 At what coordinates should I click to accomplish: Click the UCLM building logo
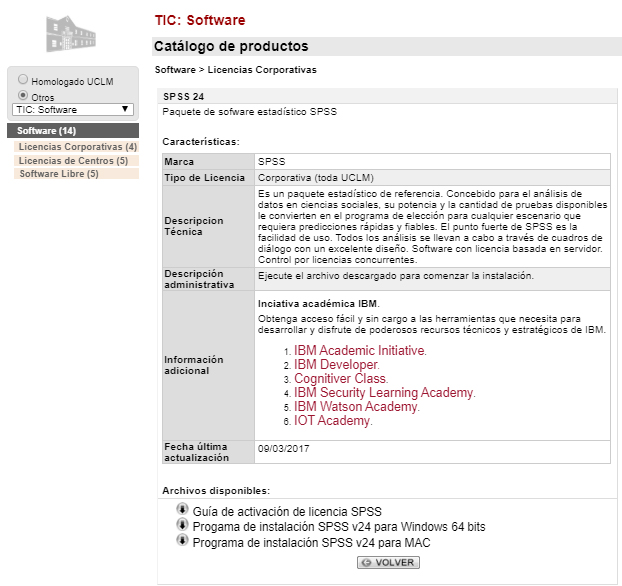pos(71,34)
